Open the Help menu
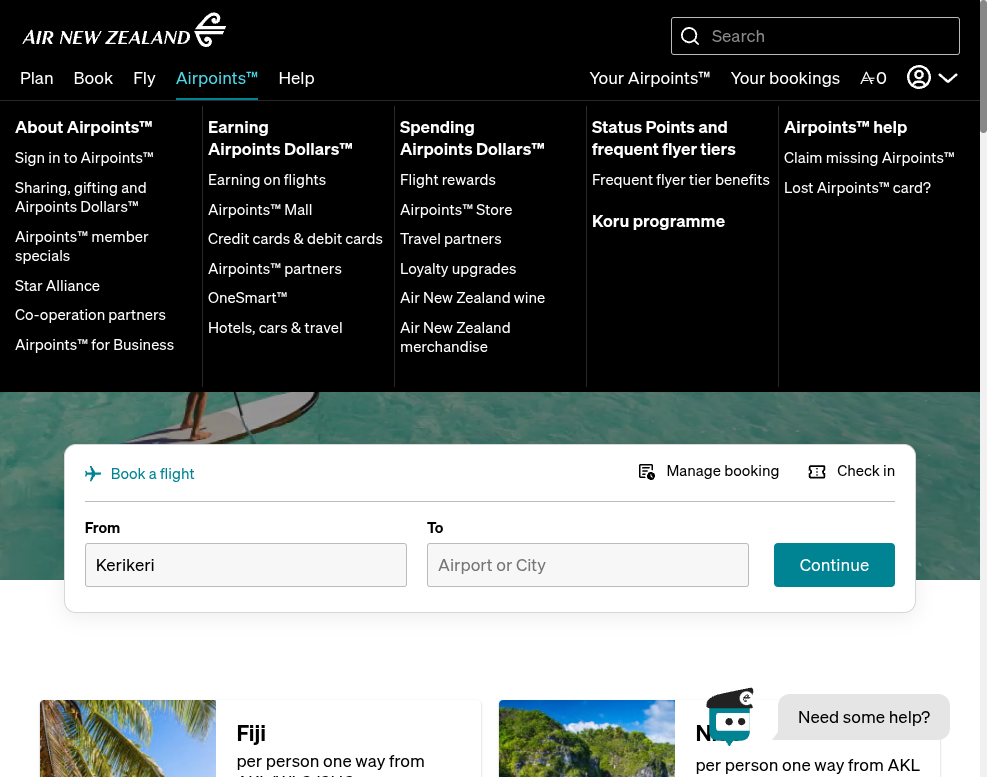This screenshot has width=987, height=777. pos(296,78)
